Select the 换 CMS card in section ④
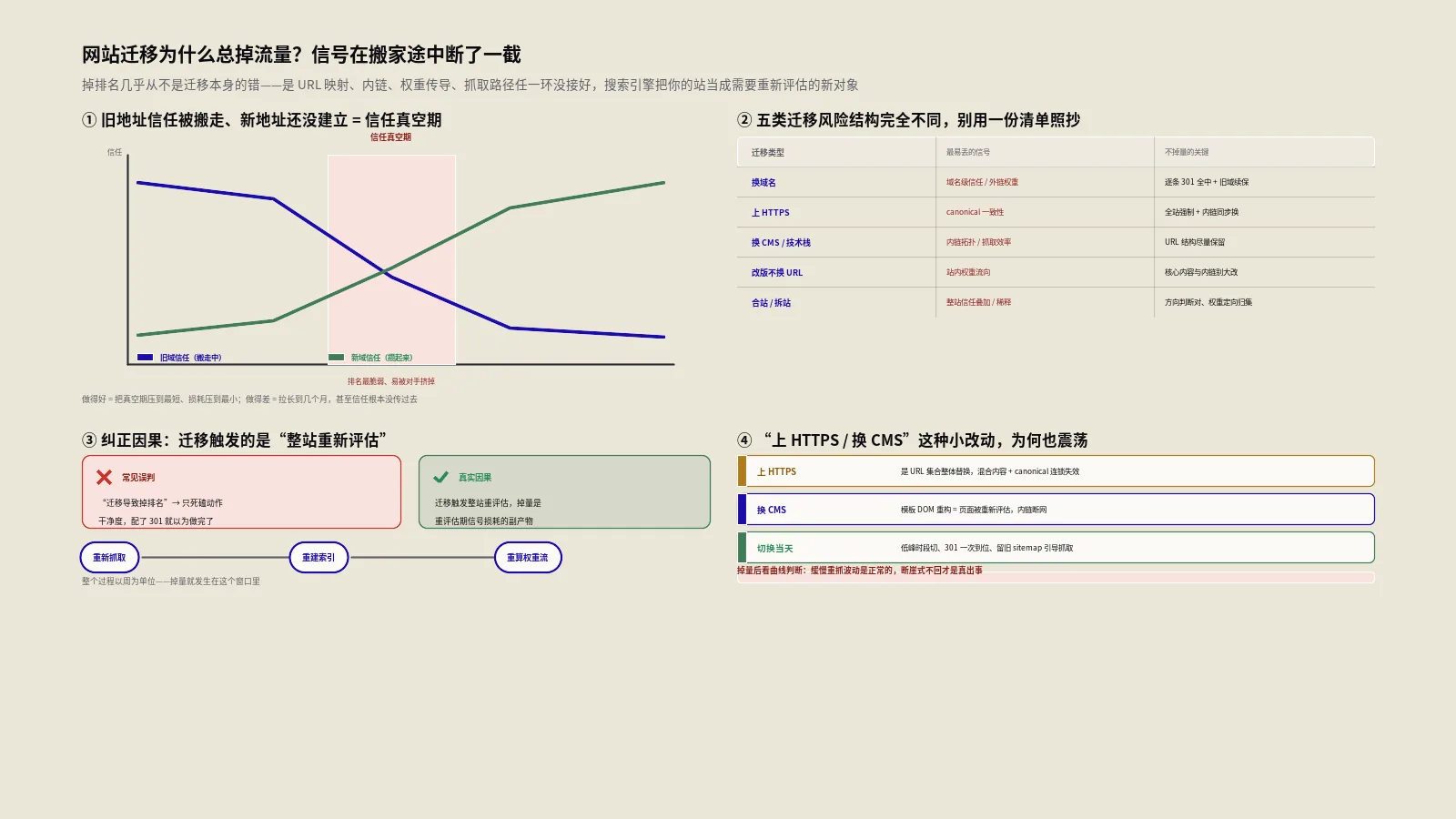The width and height of the screenshot is (1456, 819). (1056, 510)
